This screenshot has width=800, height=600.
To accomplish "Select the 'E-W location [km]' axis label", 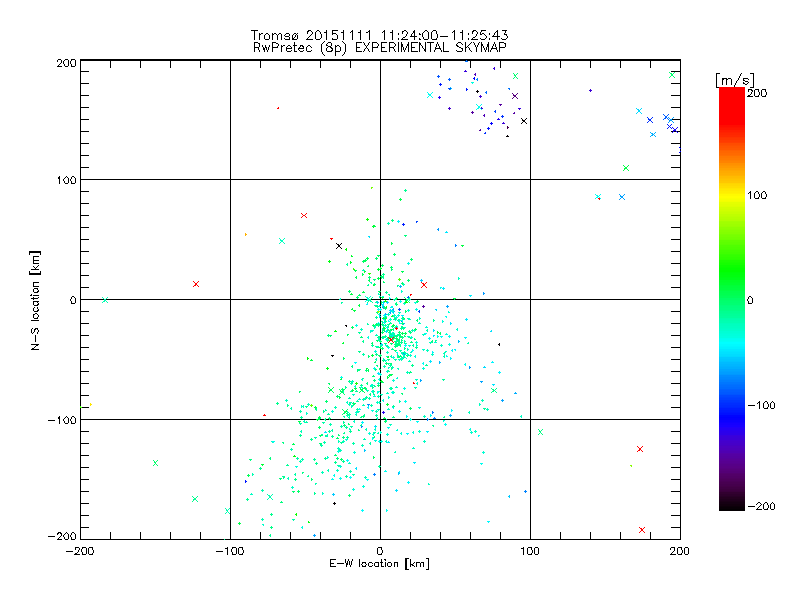I will pyautogui.click(x=379, y=563).
